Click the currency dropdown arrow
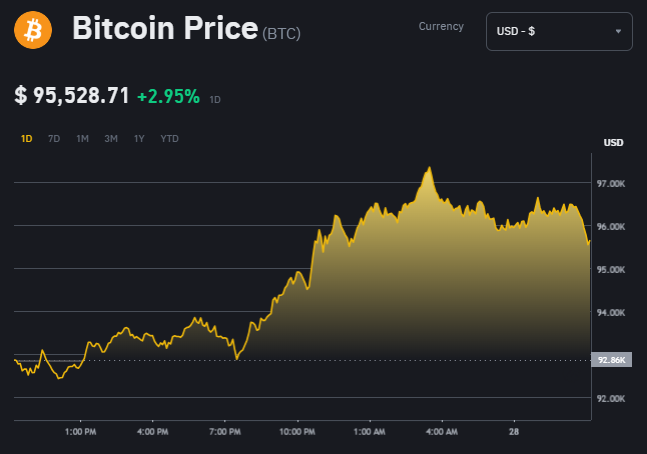 618,32
